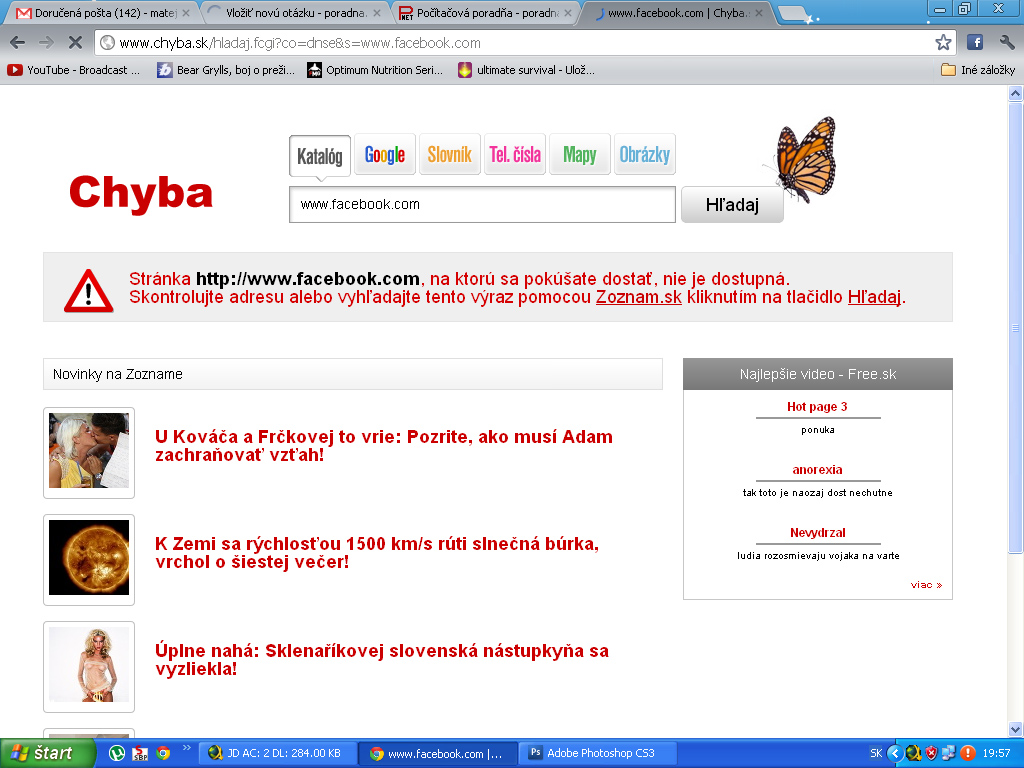The height and width of the screenshot is (768, 1024).
Task: Click the red shield security tray icon
Action: point(931,754)
